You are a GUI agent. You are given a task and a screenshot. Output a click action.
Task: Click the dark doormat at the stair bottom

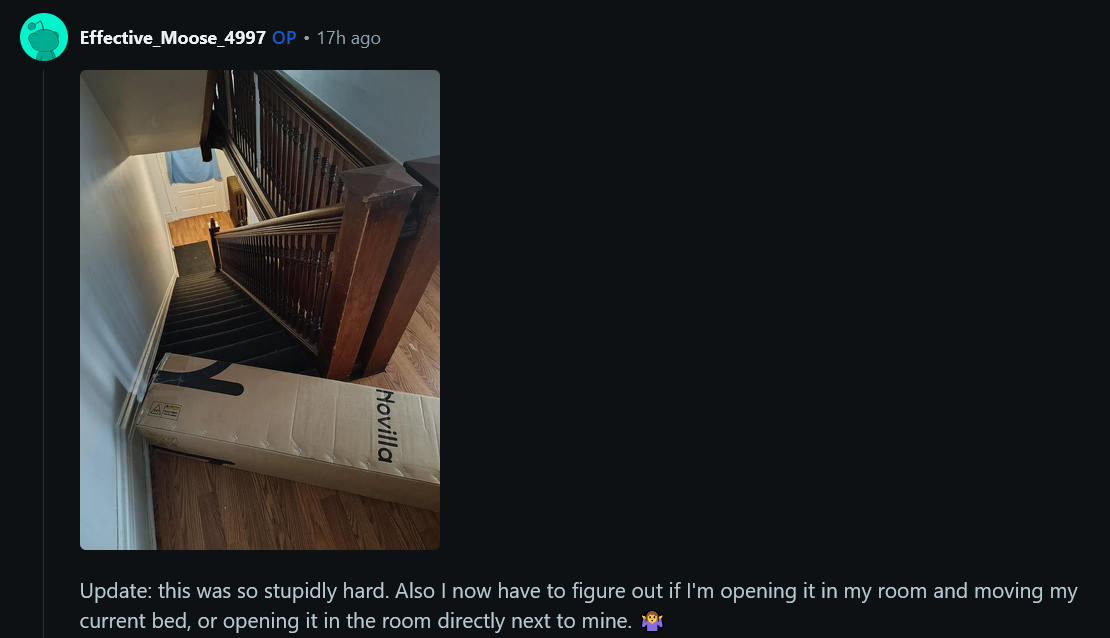pos(193,258)
